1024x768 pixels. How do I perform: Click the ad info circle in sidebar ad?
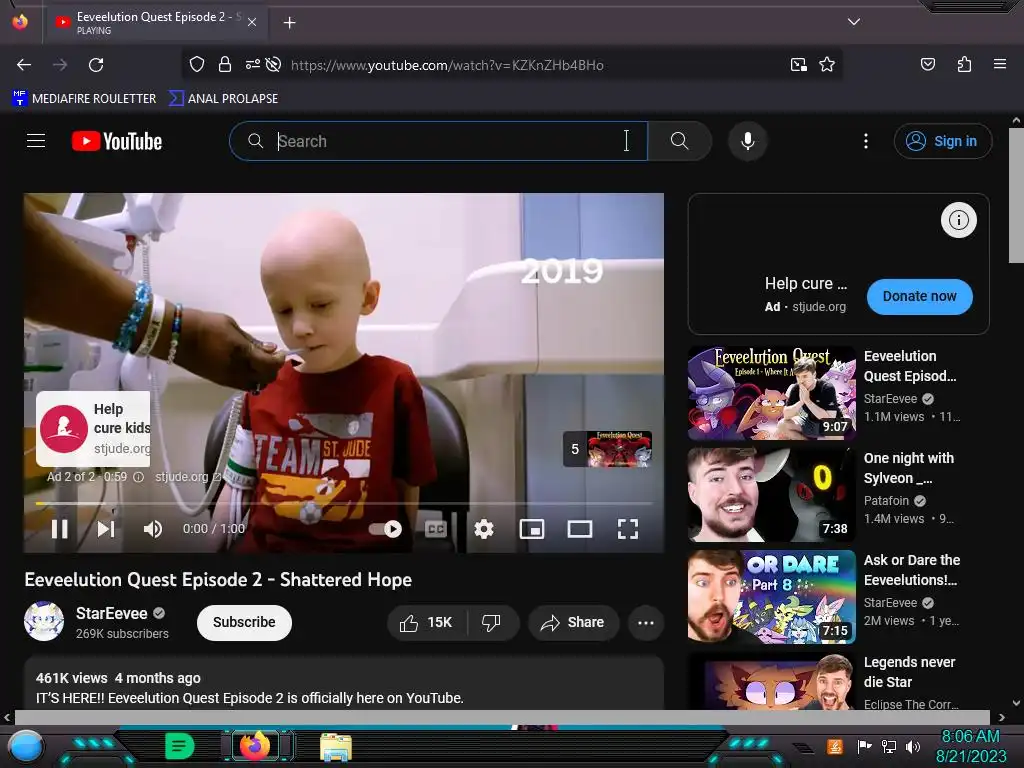958,220
